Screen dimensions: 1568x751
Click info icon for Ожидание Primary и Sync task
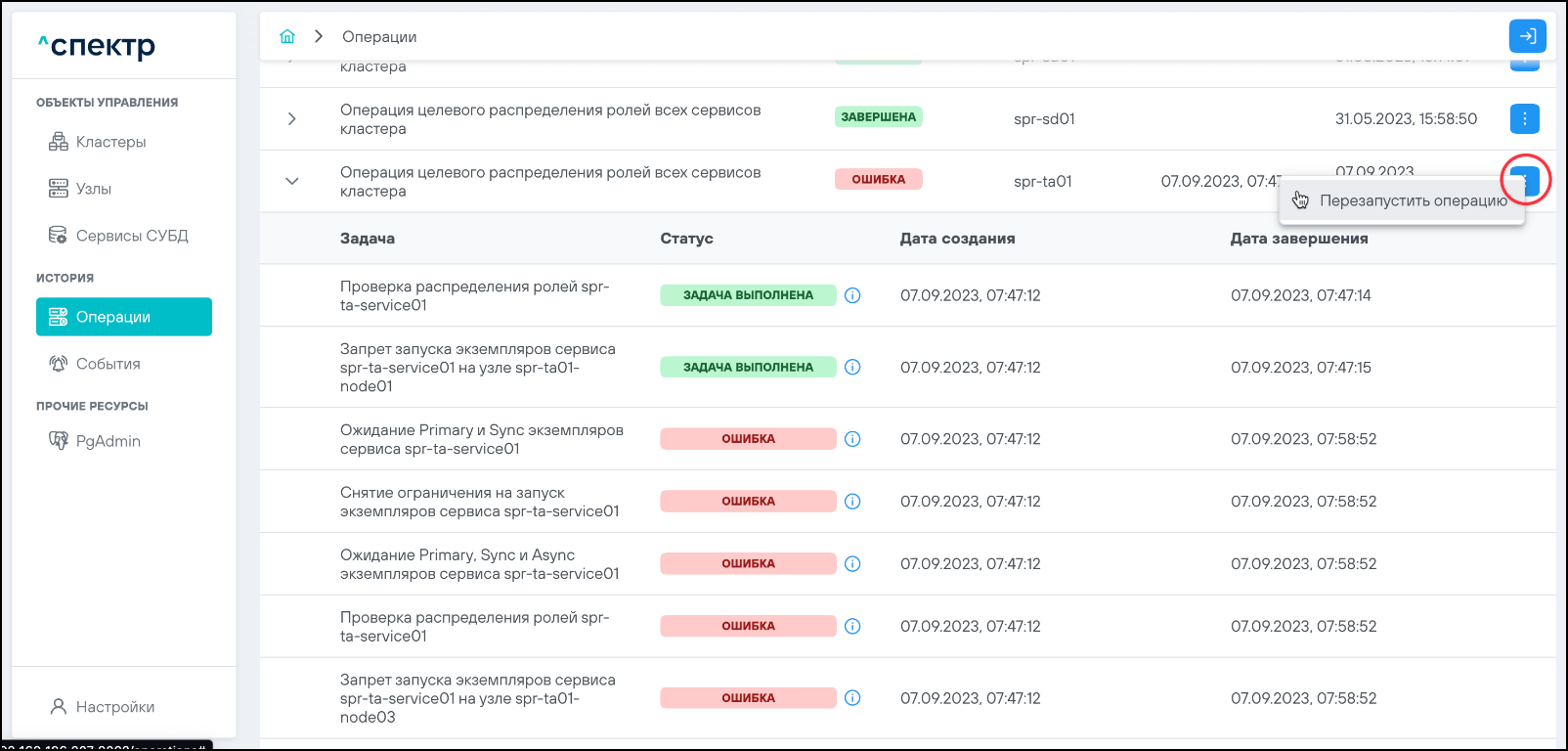click(x=852, y=439)
